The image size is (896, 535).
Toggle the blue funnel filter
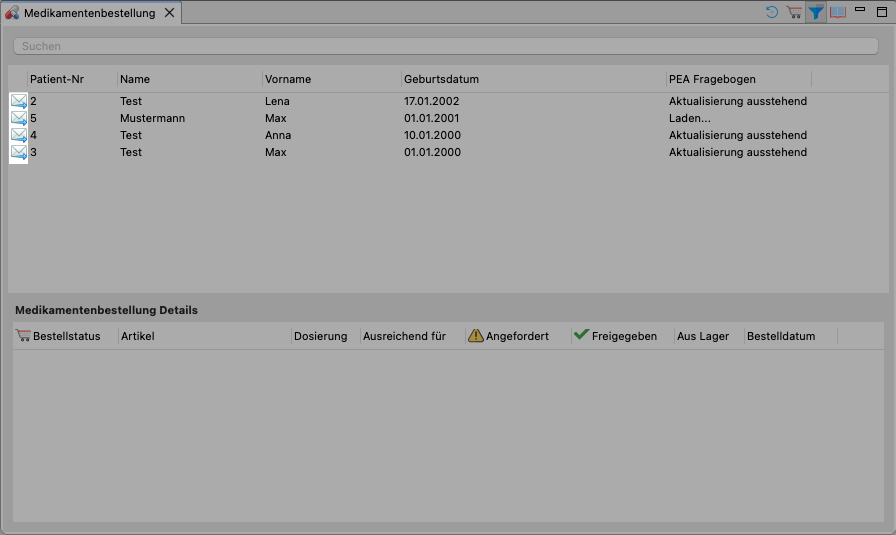817,12
